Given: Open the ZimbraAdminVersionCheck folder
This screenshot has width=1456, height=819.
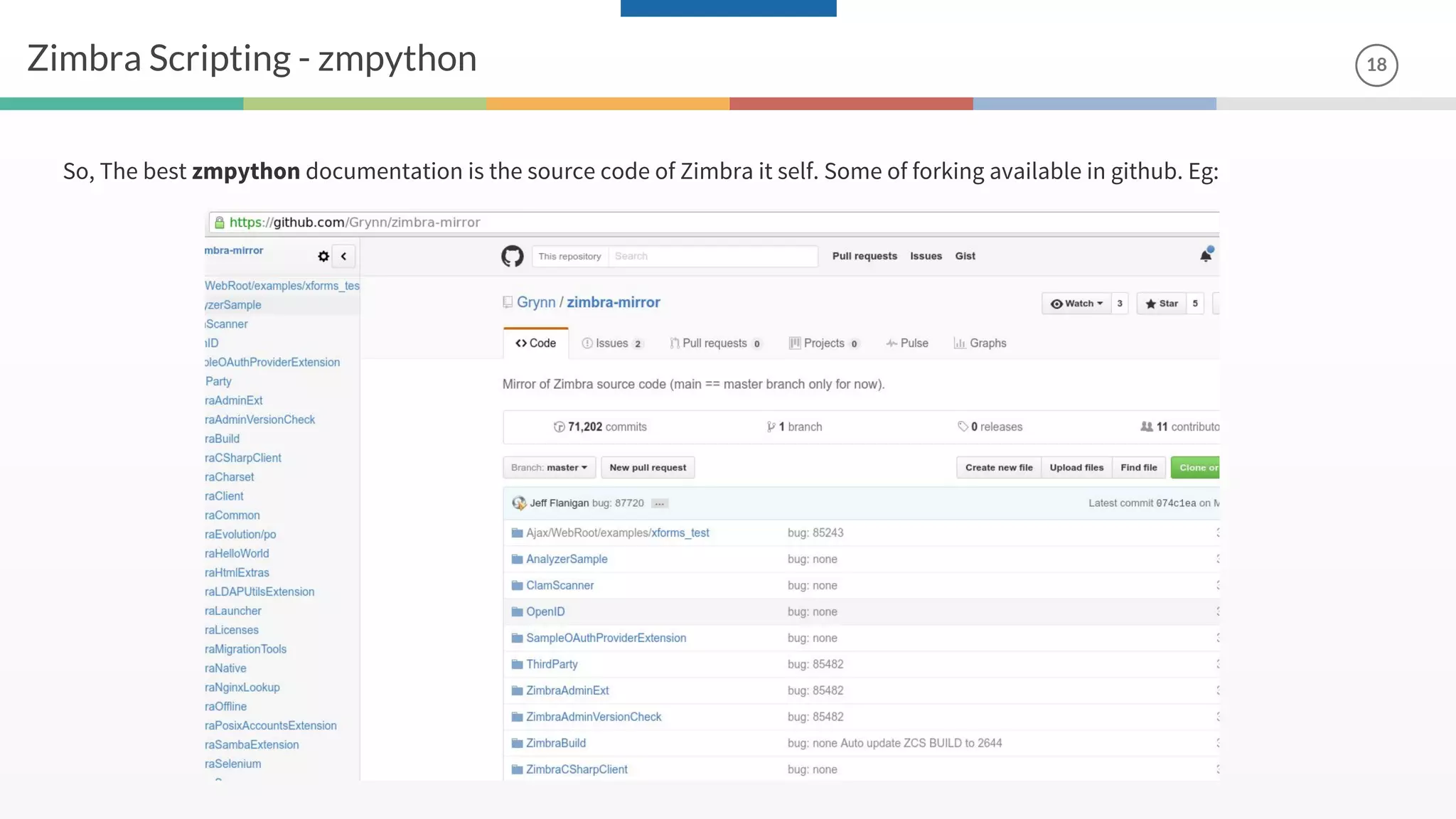Looking at the screenshot, I should 594,717.
